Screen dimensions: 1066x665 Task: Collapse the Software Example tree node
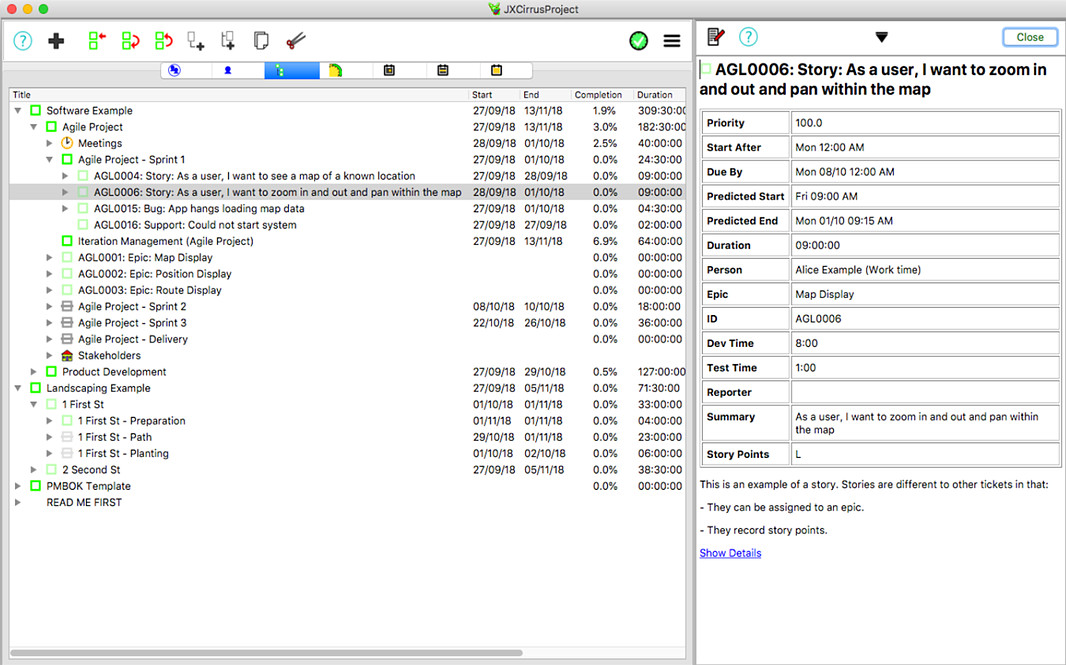click(x=18, y=110)
